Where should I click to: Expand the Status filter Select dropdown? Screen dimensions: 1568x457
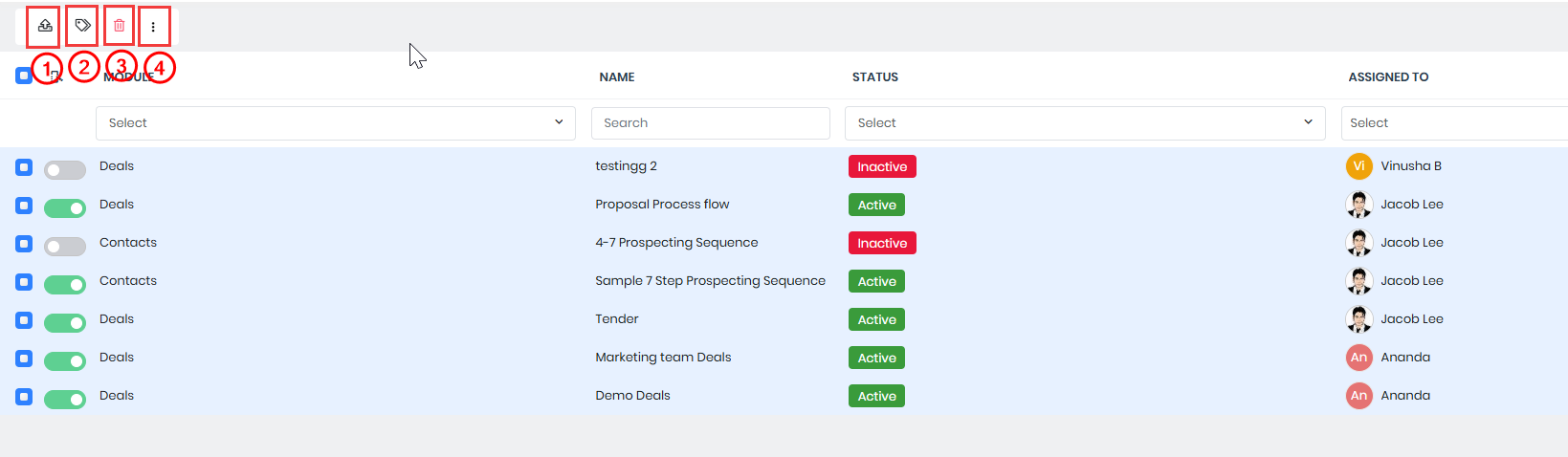(1084, 123)
